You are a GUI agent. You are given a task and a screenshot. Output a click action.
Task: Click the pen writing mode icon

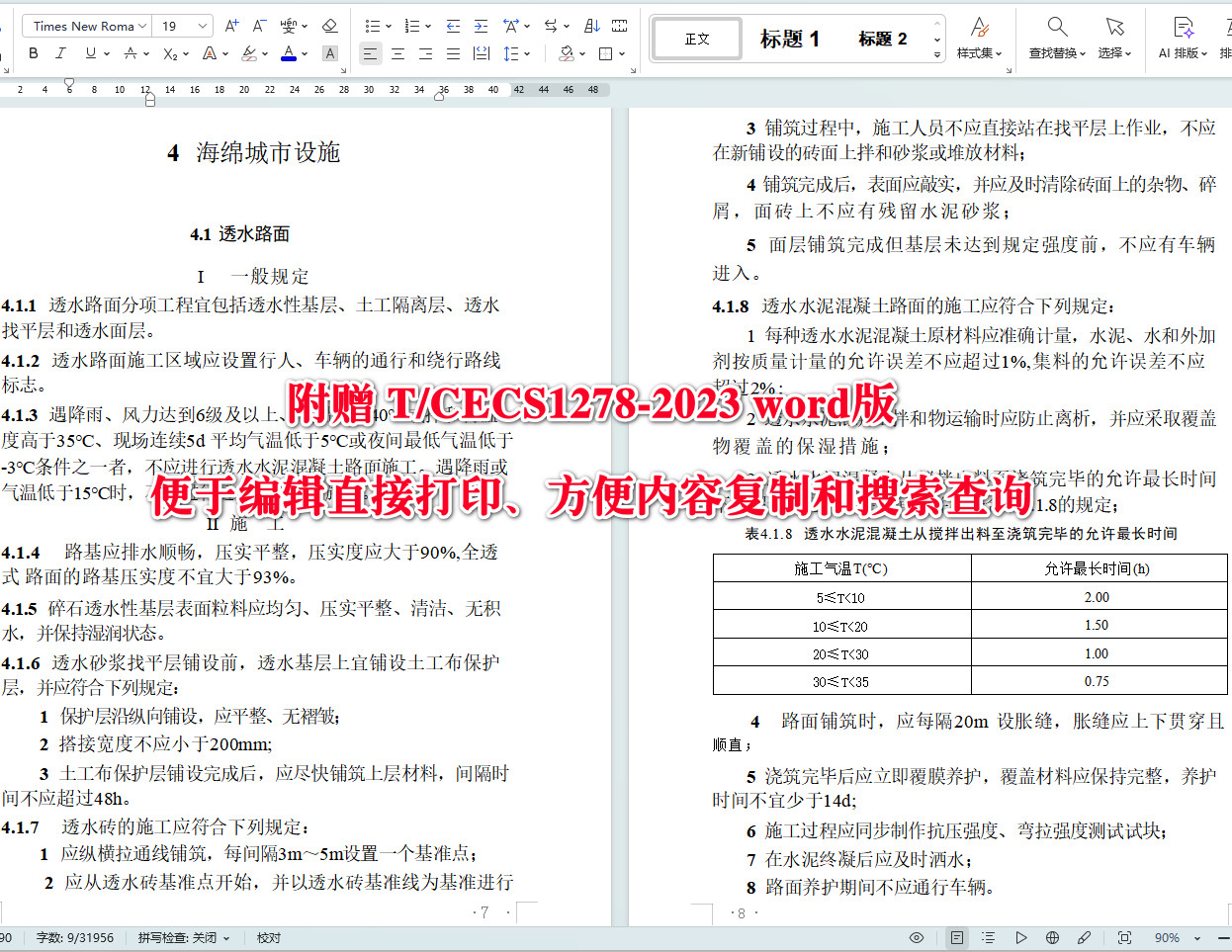click(x=1084, y=937)
